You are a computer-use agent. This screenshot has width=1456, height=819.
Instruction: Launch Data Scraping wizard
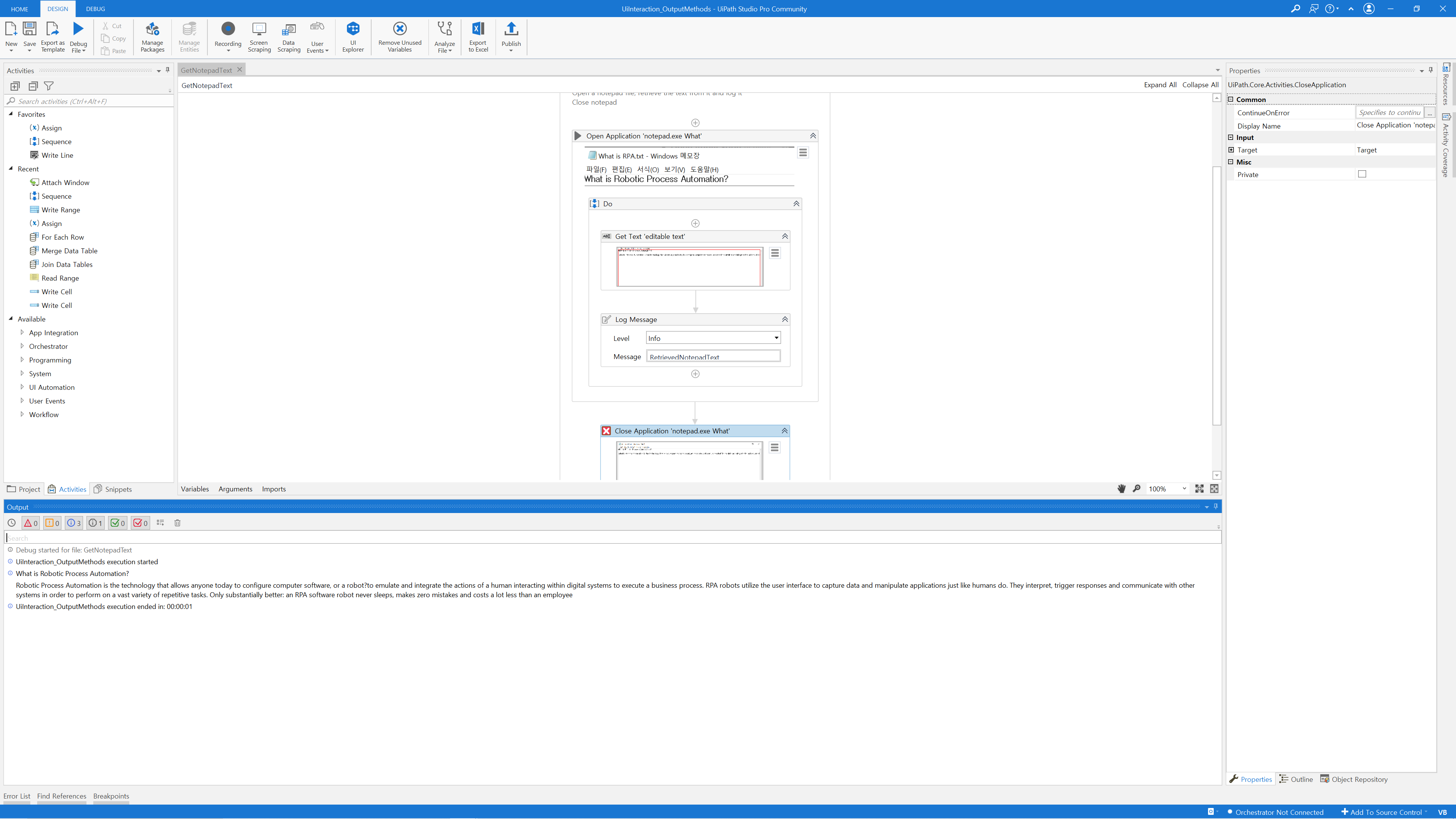click(289, 37)
